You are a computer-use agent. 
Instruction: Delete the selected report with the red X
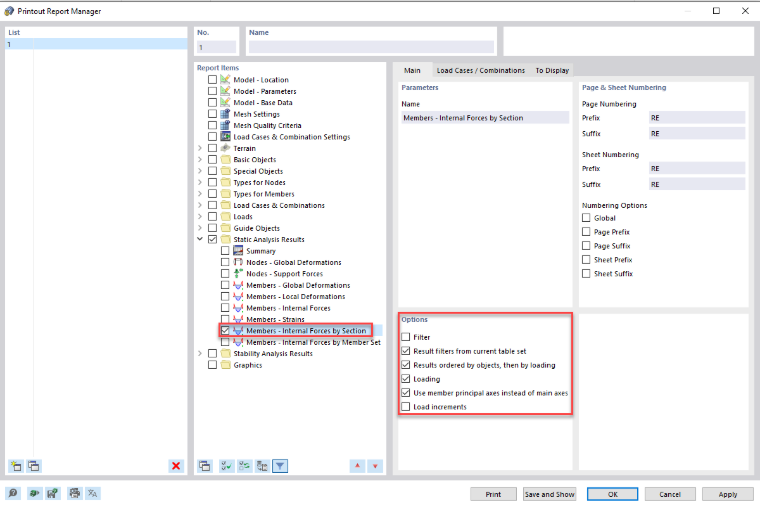tap(176, 466)
